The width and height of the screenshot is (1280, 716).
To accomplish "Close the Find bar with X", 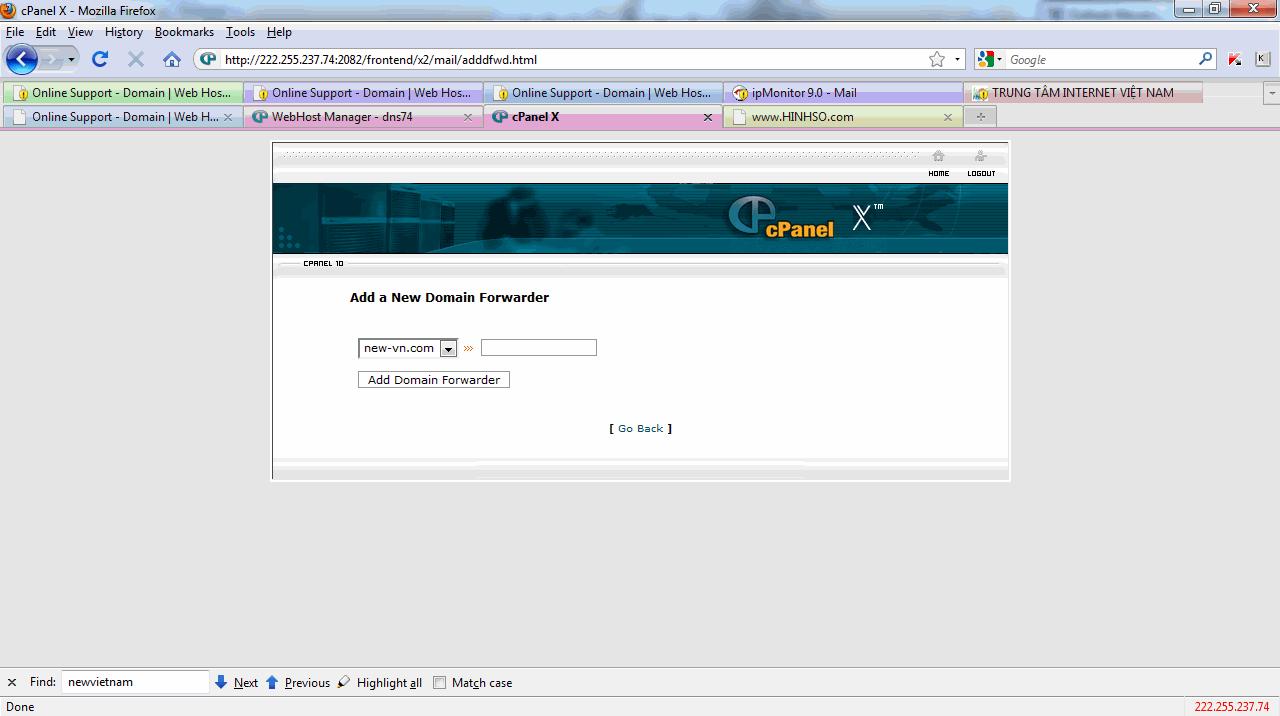I will [x=12, y=683].
